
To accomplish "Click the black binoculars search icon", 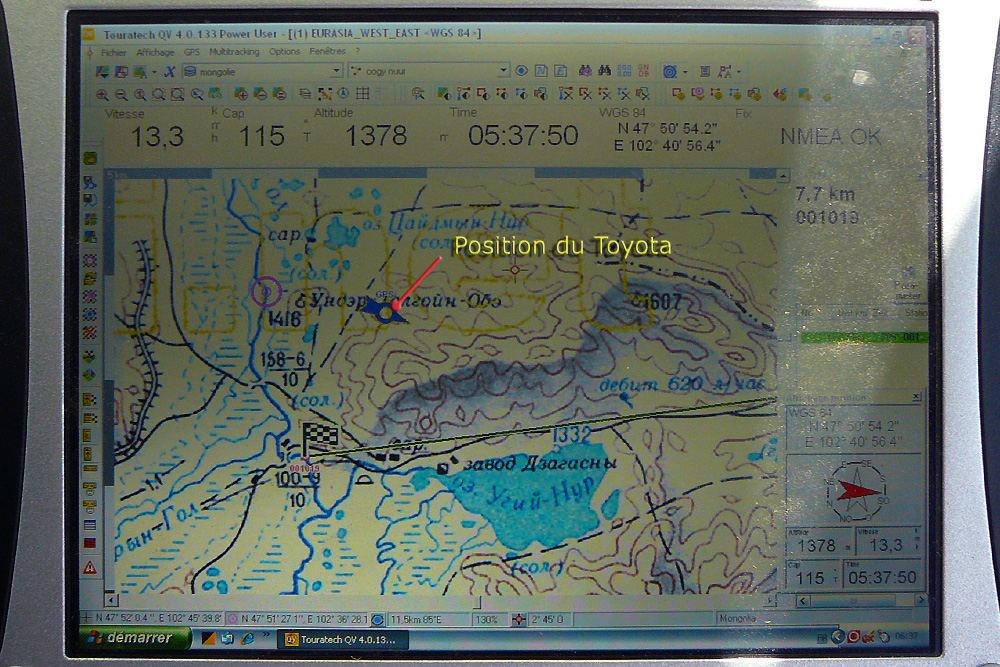I will click(605, 71).
